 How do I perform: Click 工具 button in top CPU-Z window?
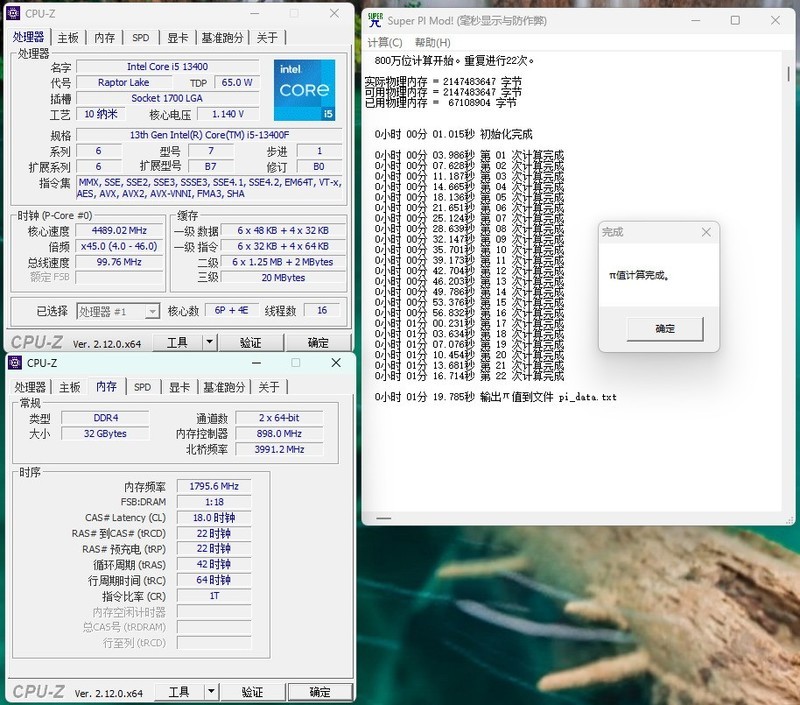pyautogui.click(x=178, y=343)
